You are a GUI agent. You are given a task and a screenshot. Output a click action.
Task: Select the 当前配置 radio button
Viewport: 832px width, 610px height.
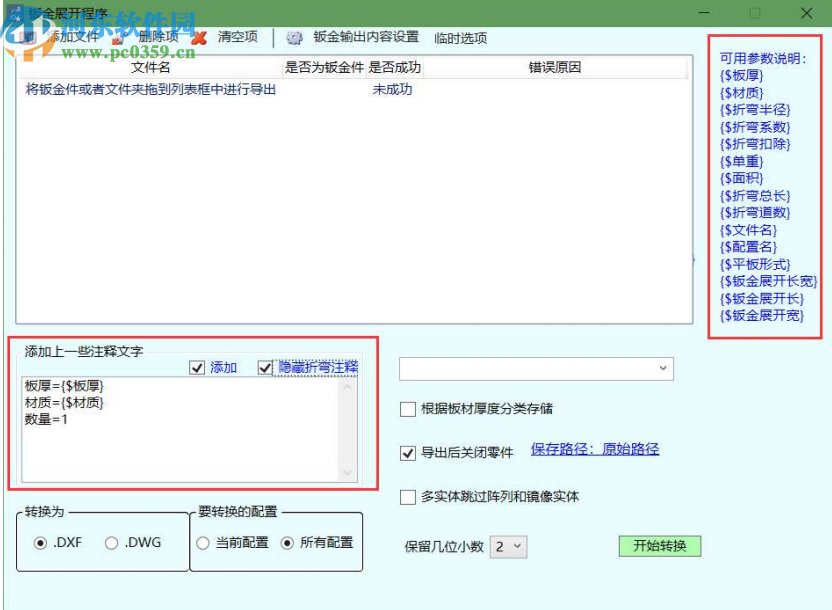coord(203,543)
